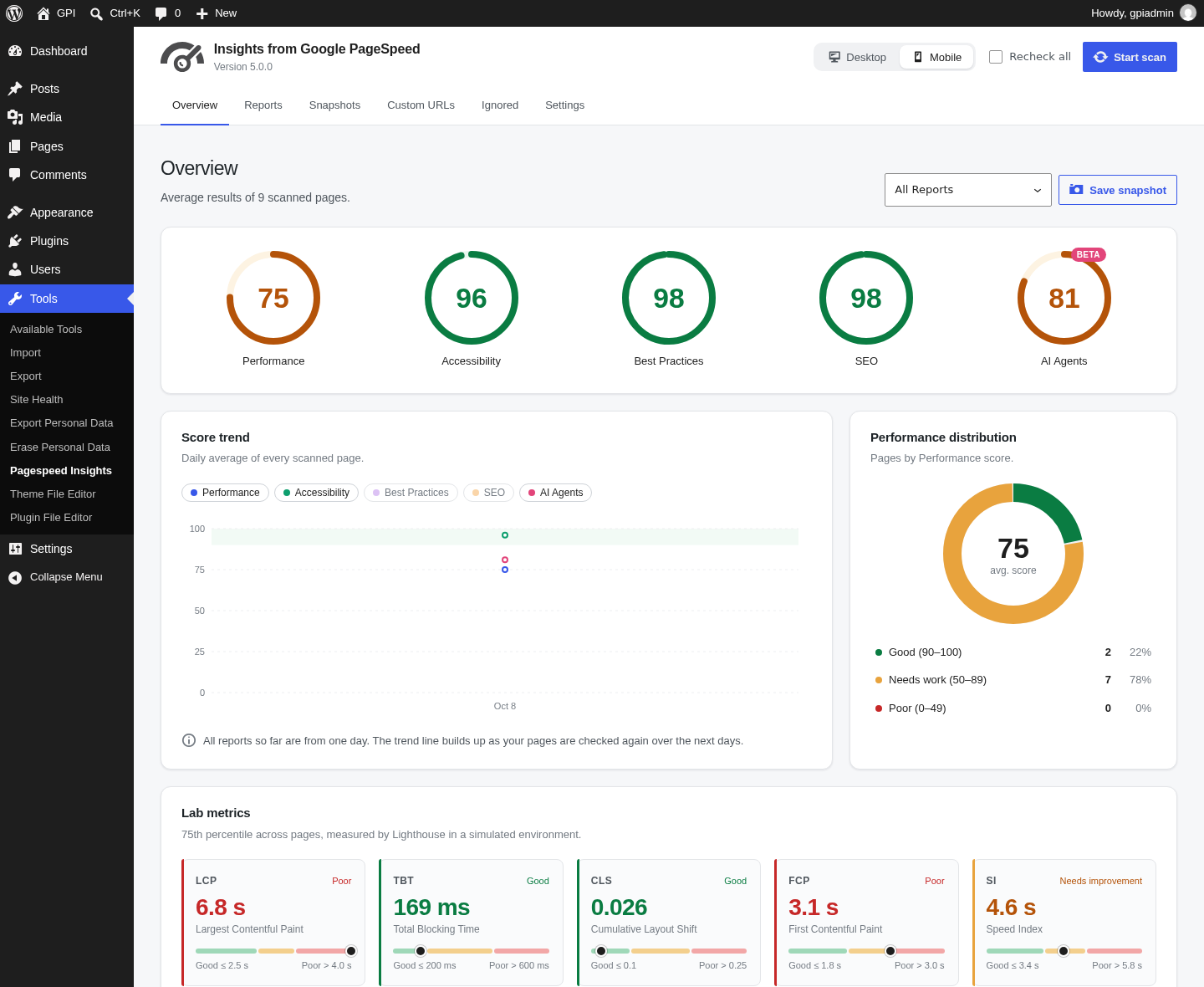Viewport: 1204px width, 987px height.
Task: Click the LCP gauge marker
Action: tap(351, 951)
